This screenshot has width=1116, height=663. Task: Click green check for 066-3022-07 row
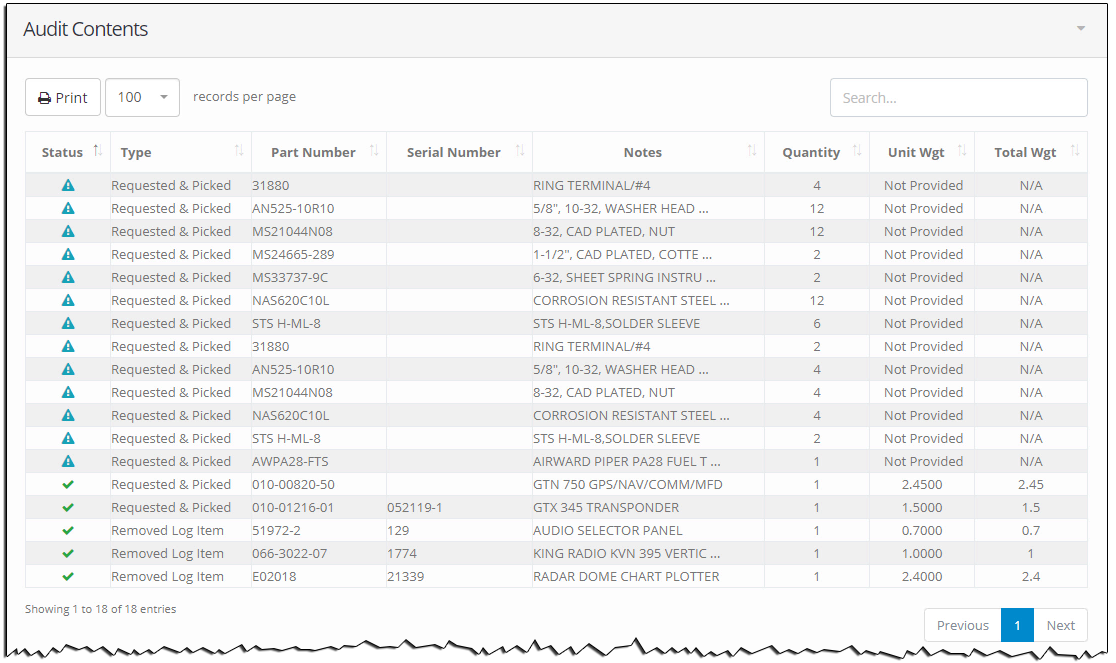pyautogui.click(x=68, y=553)
